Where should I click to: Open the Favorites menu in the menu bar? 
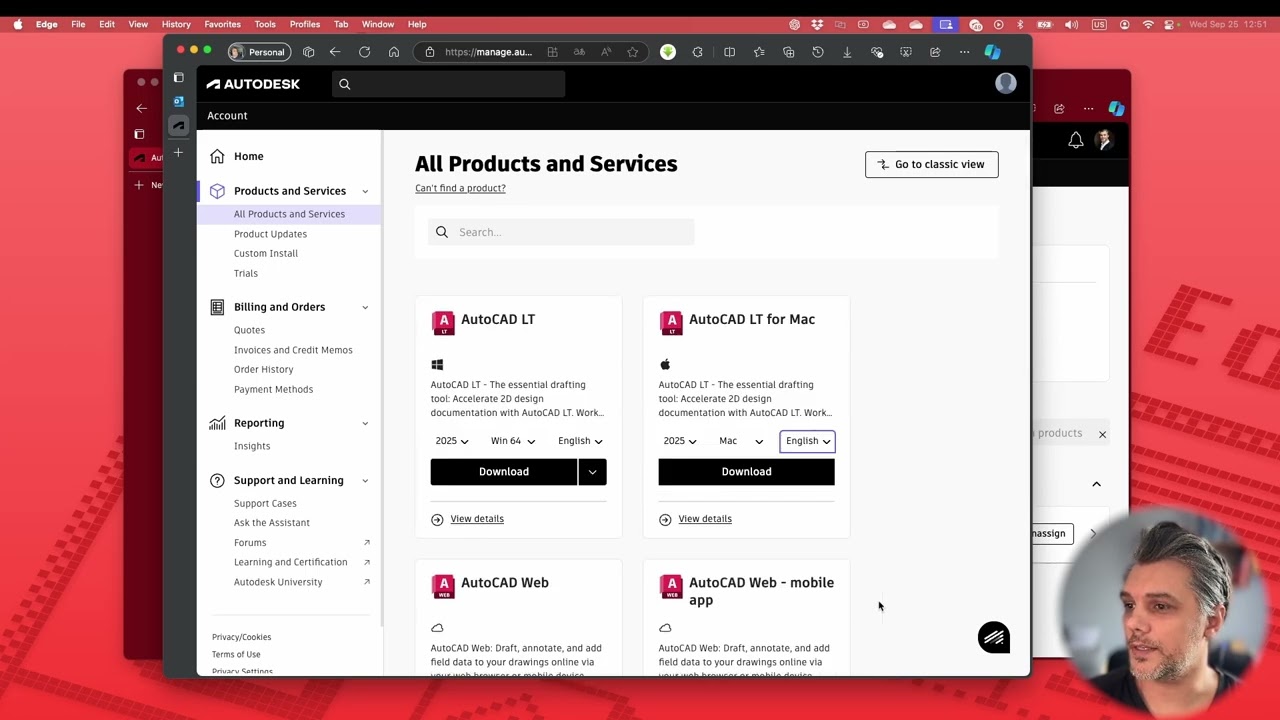222,24
